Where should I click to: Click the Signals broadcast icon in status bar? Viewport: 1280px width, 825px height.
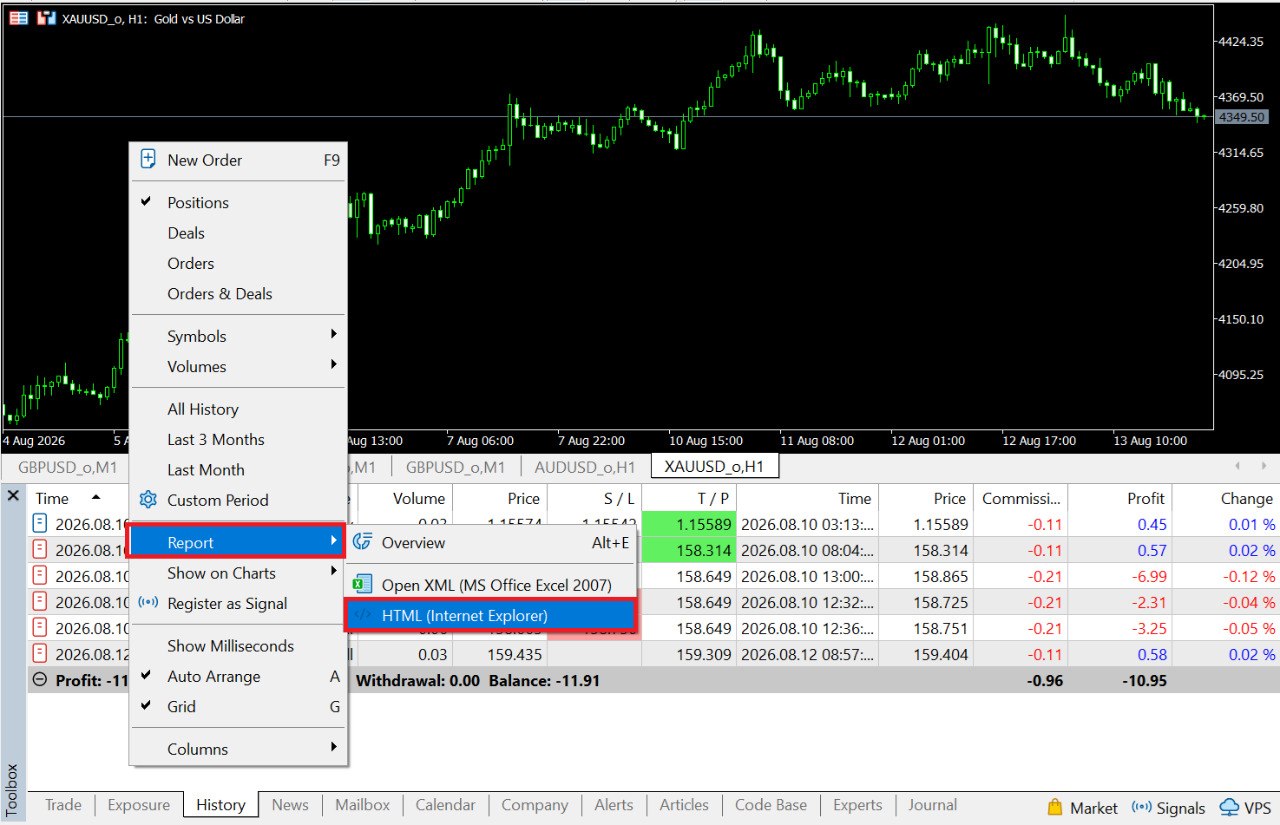[1141, 807]
